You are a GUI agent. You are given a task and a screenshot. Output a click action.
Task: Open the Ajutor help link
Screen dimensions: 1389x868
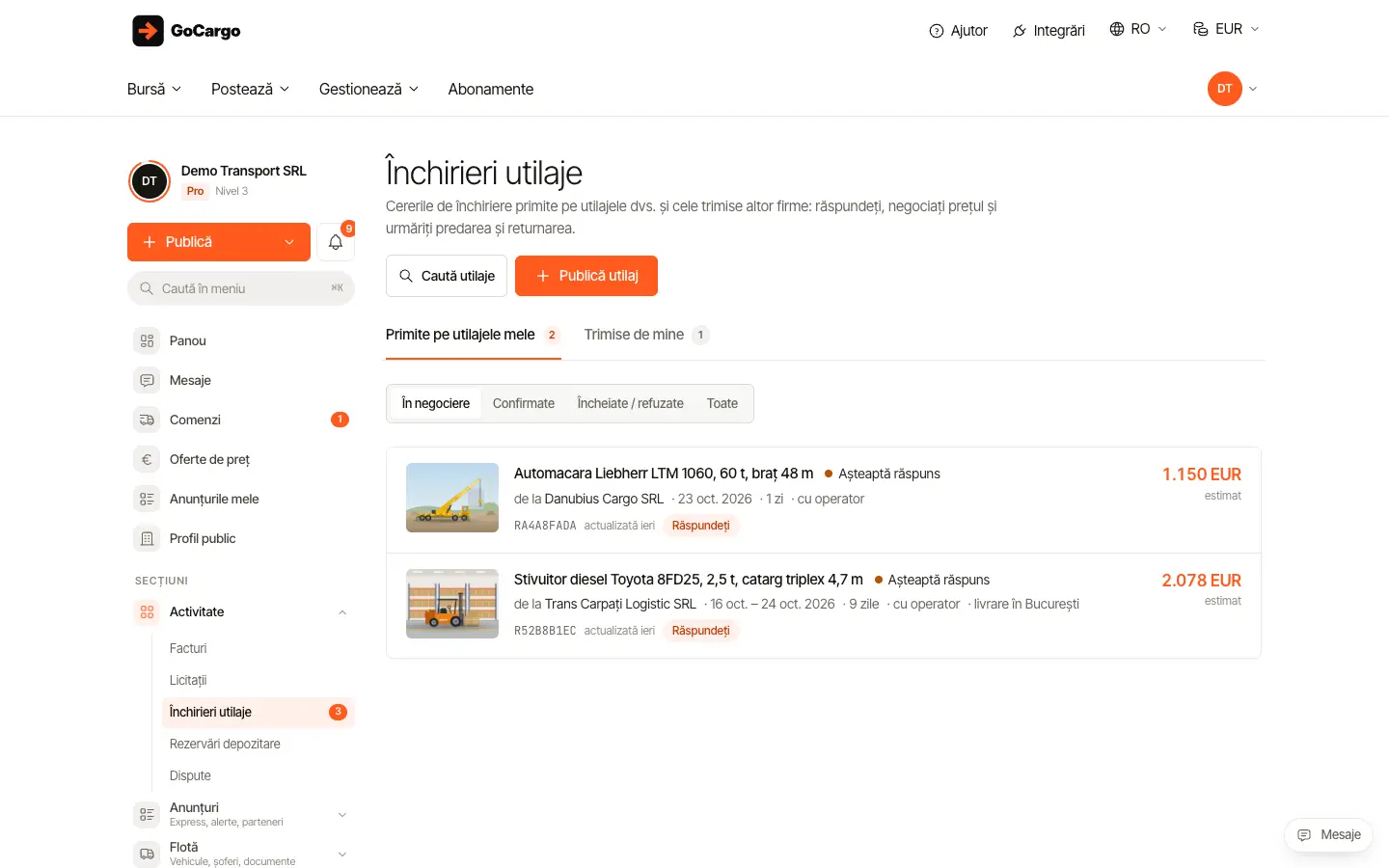(x=958, y=31)
